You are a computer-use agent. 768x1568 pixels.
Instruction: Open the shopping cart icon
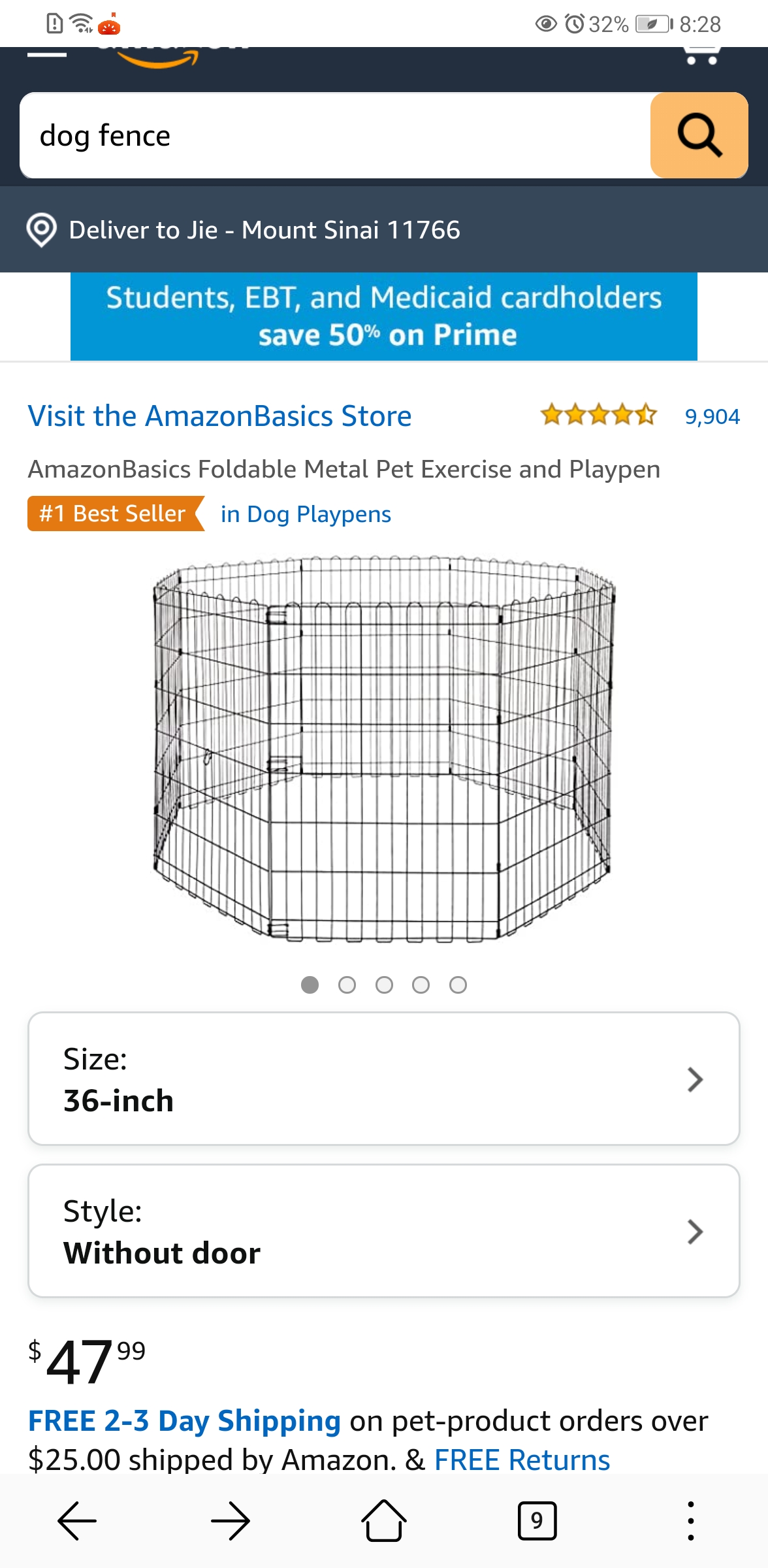pyautogui.click(x=702, y=54)
